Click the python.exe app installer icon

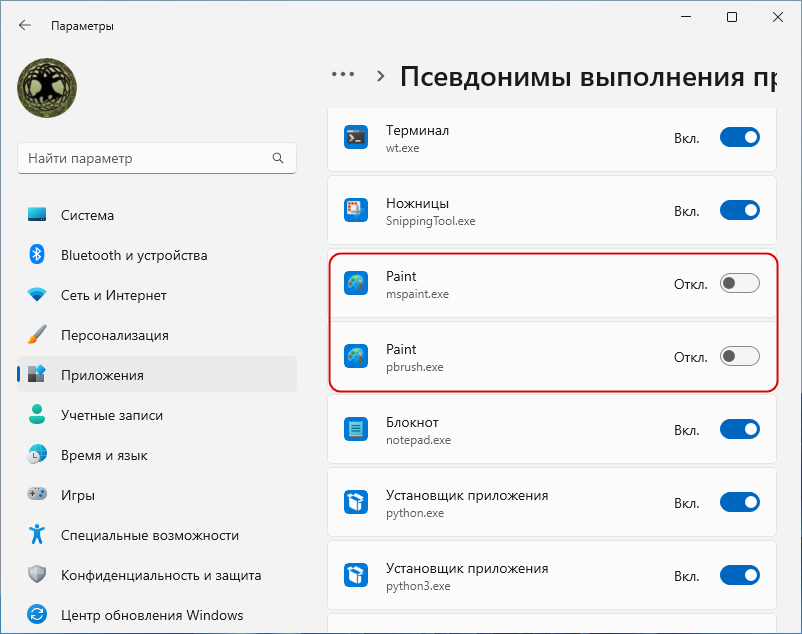[x=356, y=503]
